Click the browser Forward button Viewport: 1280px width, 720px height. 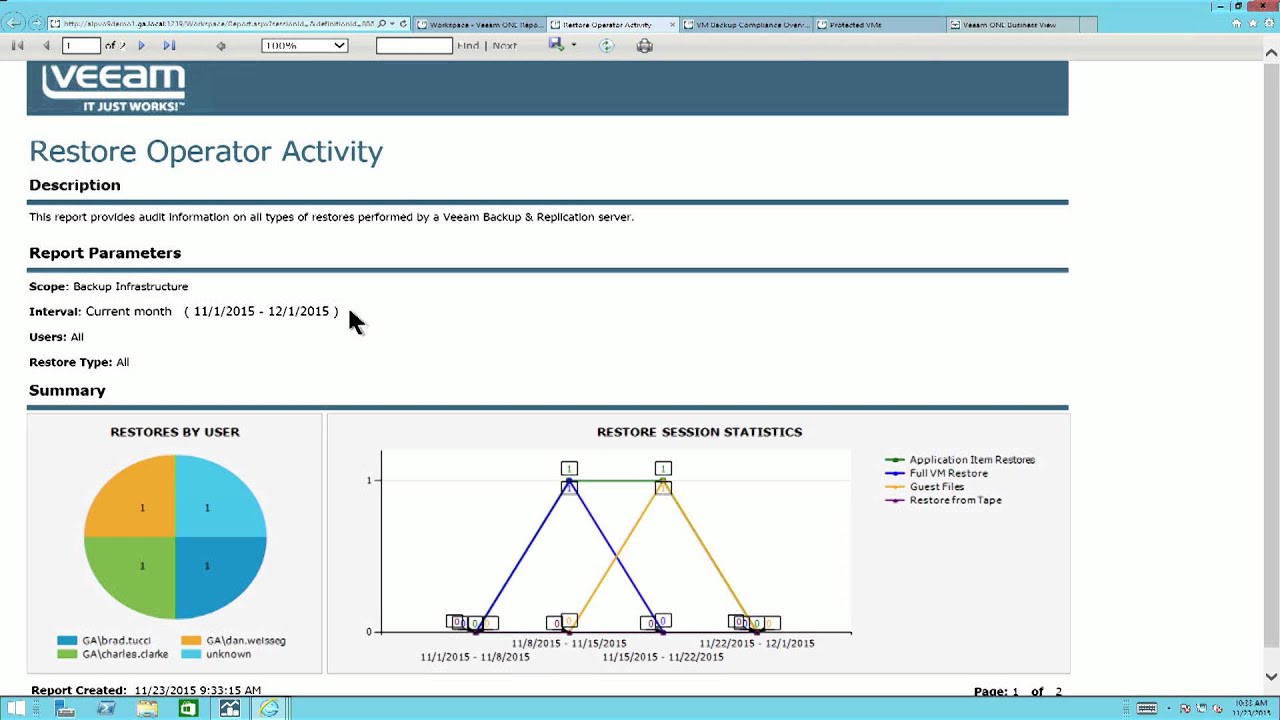pos(37,23)
